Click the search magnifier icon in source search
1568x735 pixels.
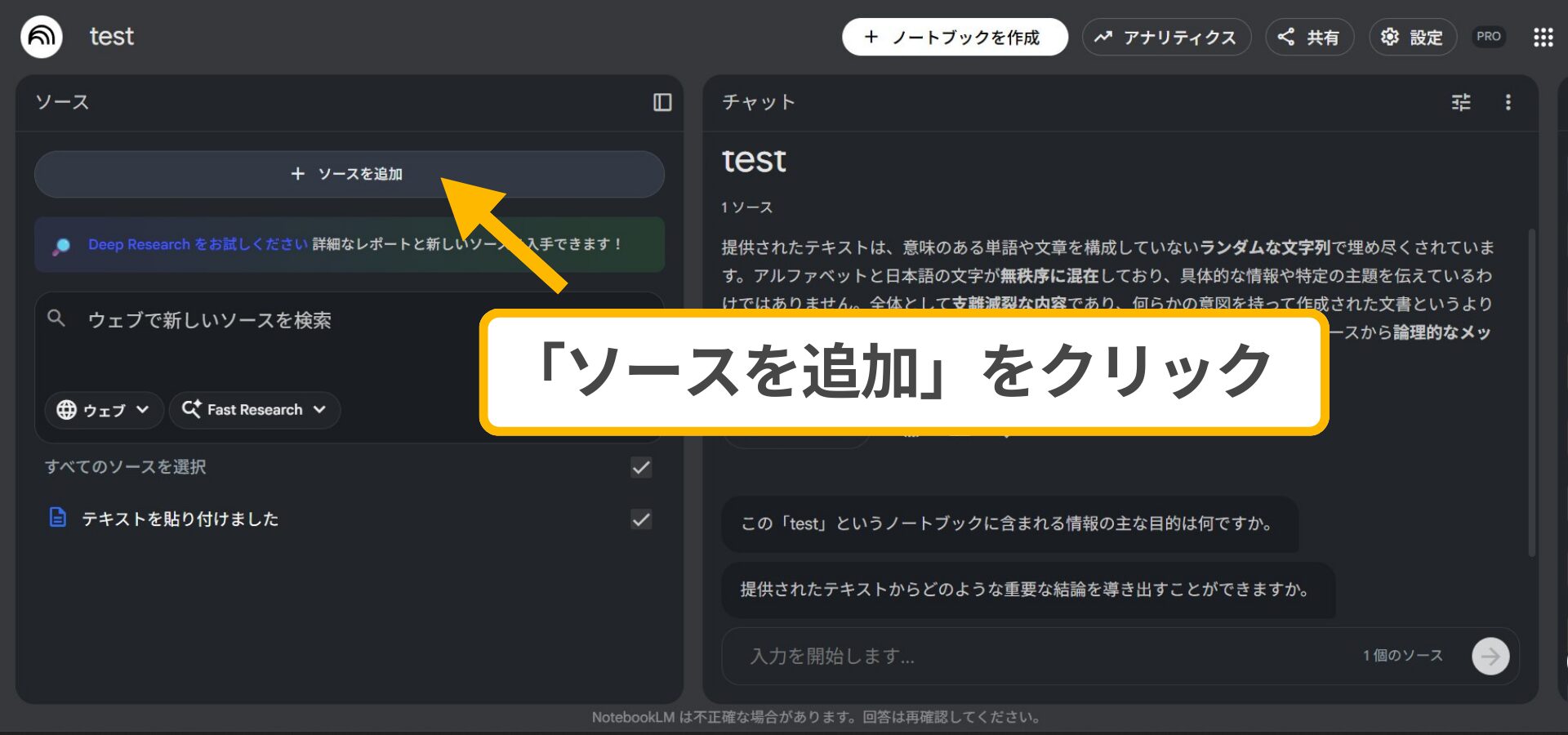tap(56, 319)
